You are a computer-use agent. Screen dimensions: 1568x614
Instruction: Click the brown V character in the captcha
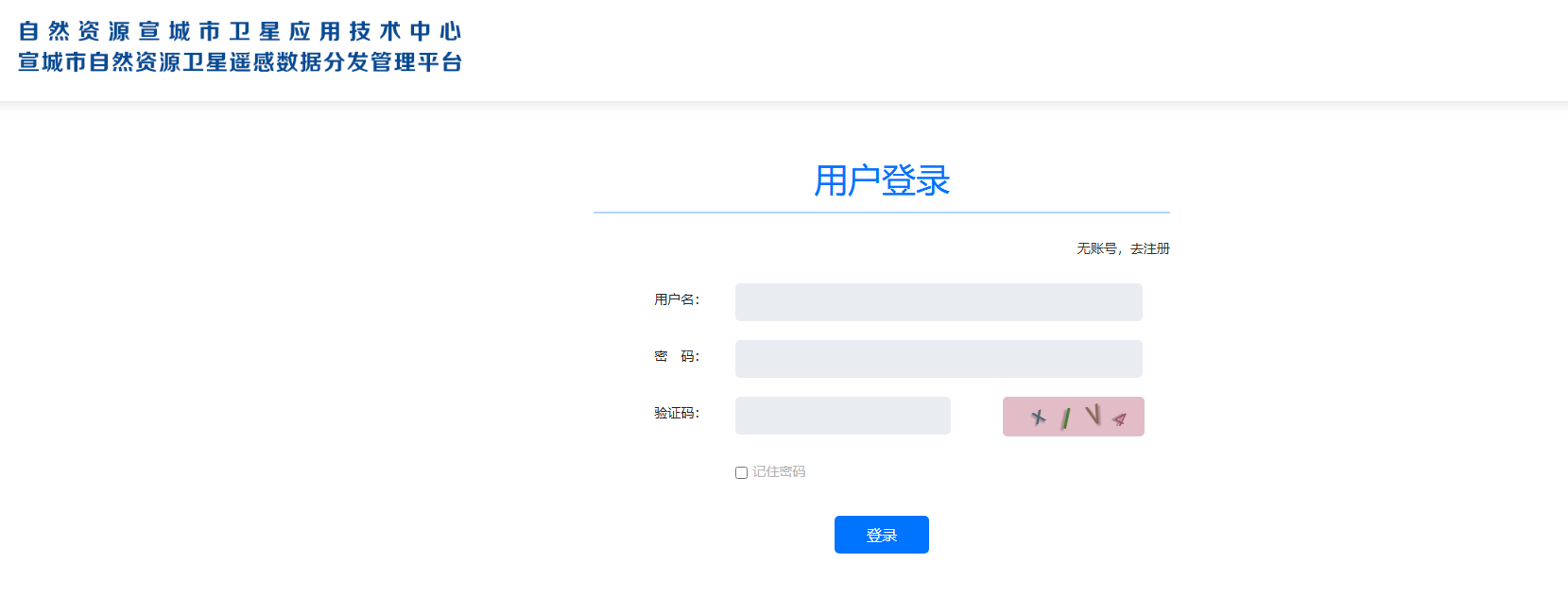(x=1093, y=415)
